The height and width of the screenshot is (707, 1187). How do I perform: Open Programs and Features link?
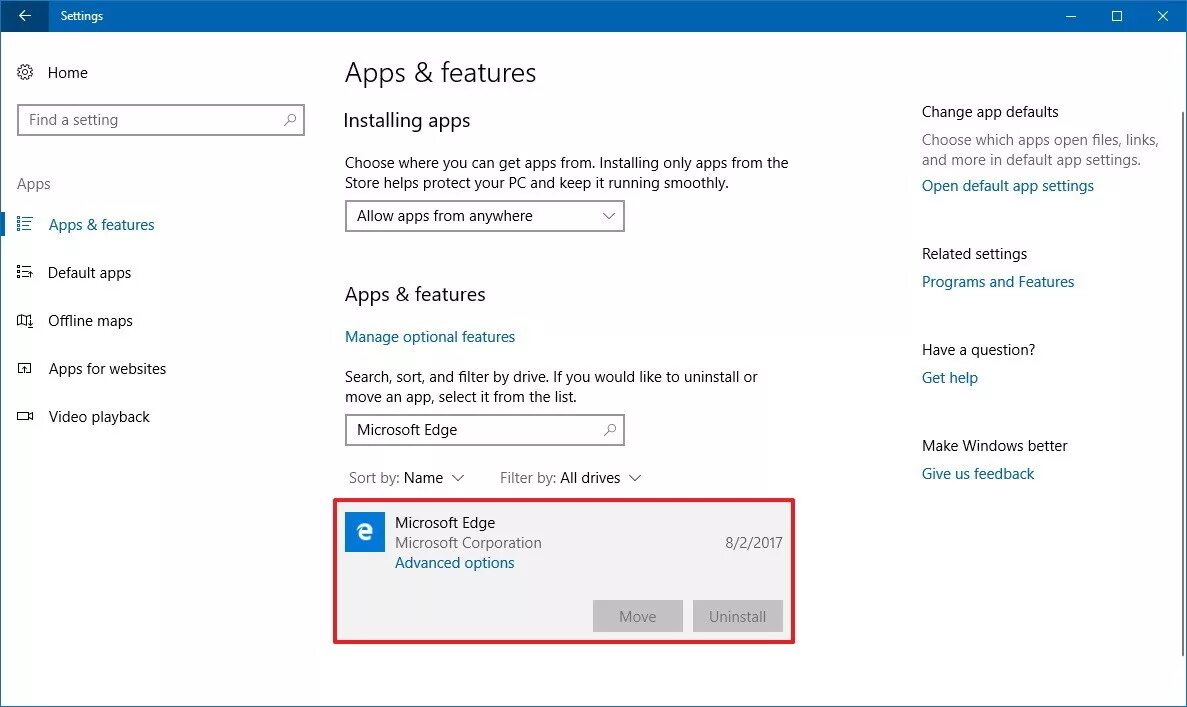[998, 282]
